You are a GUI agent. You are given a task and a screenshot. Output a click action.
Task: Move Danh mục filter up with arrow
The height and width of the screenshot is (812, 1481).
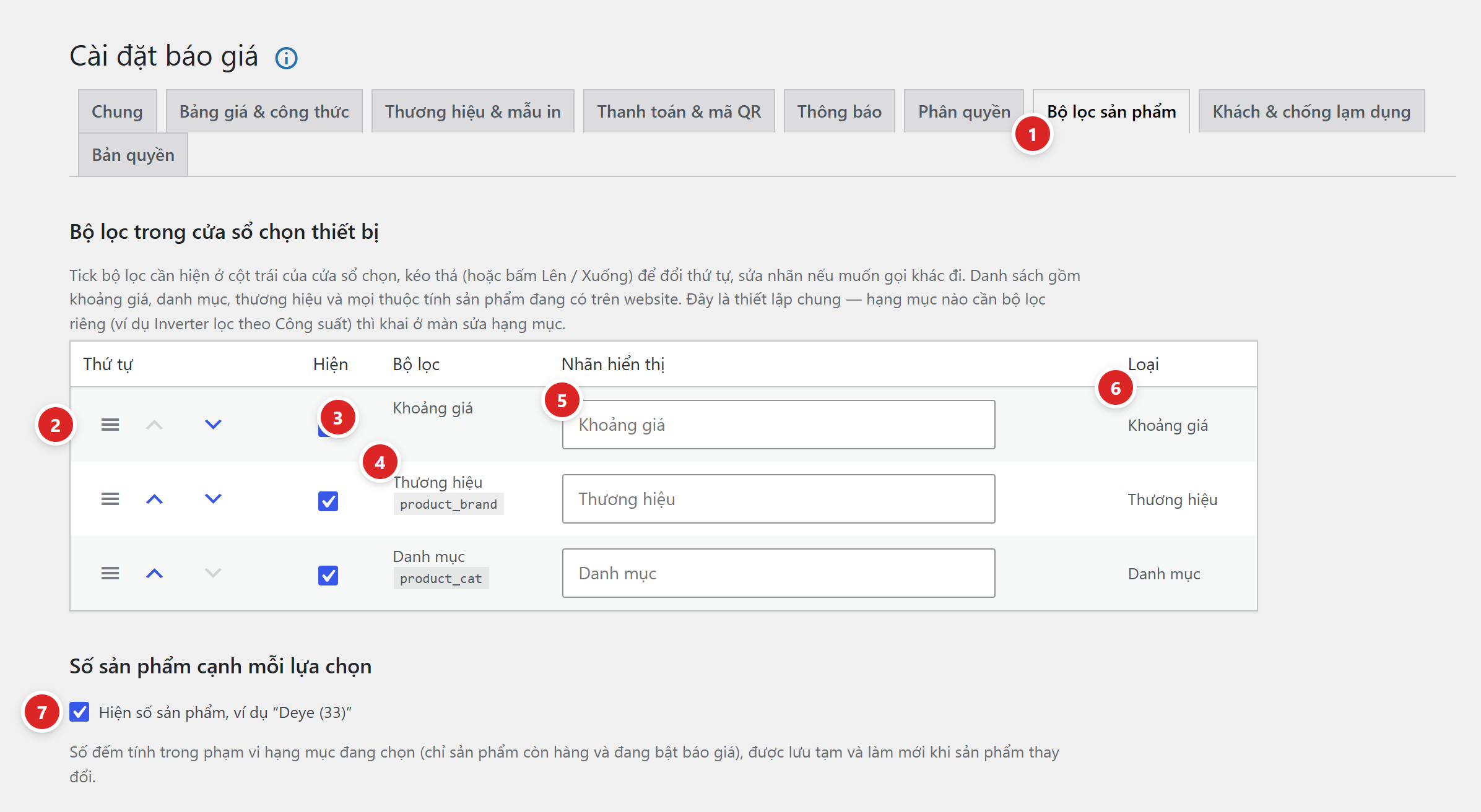click(154, 573)
